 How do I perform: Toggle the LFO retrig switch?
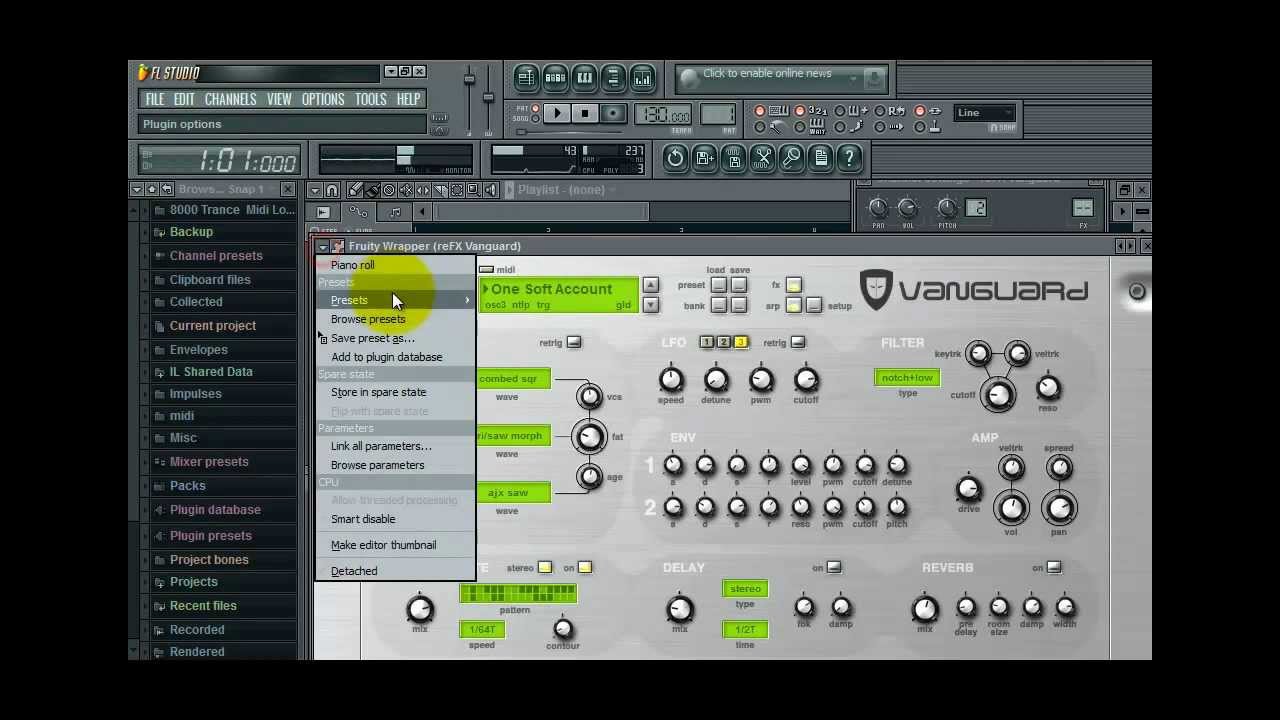coord(797,342)
